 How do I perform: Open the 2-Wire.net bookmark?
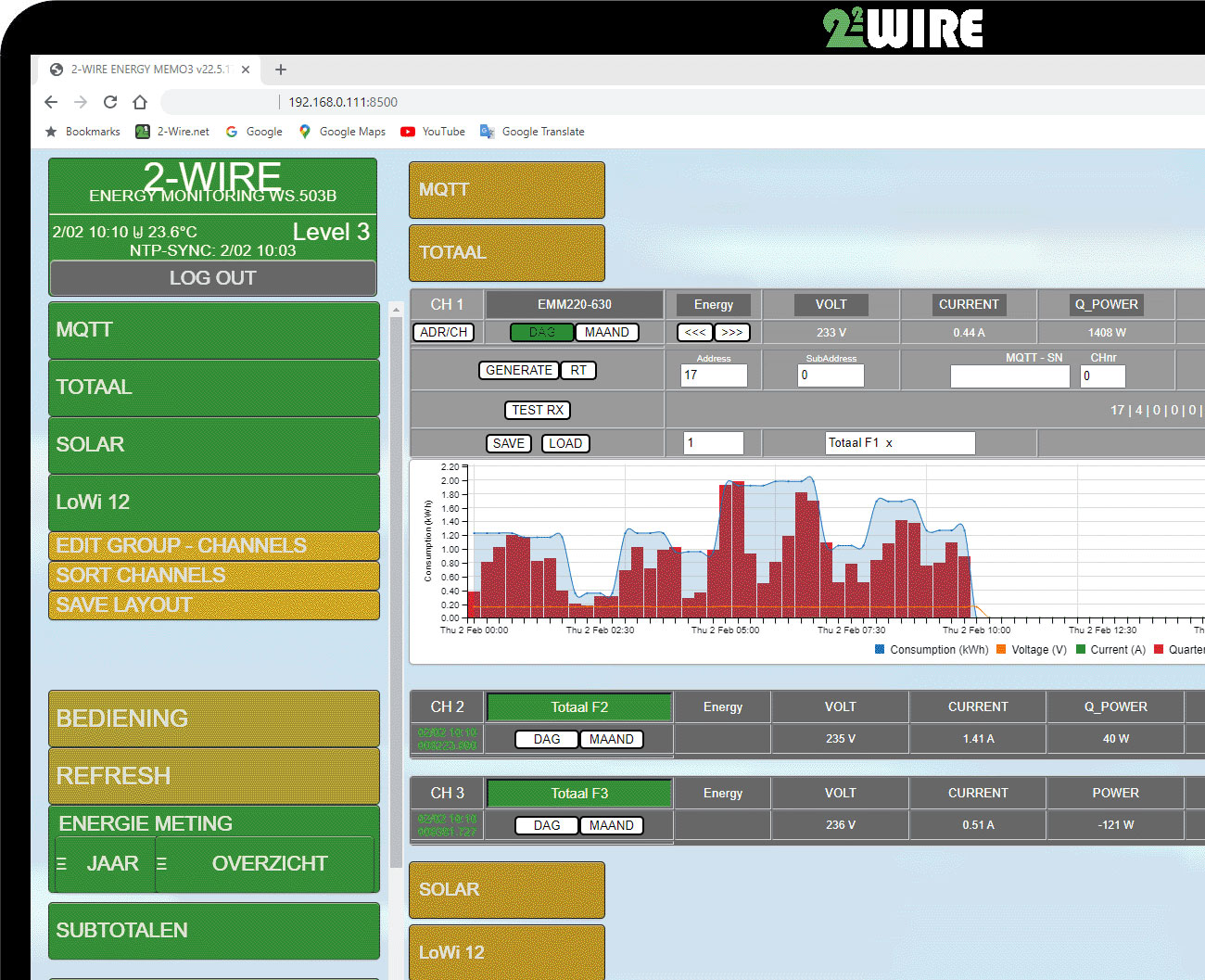(x=172, y=132)
